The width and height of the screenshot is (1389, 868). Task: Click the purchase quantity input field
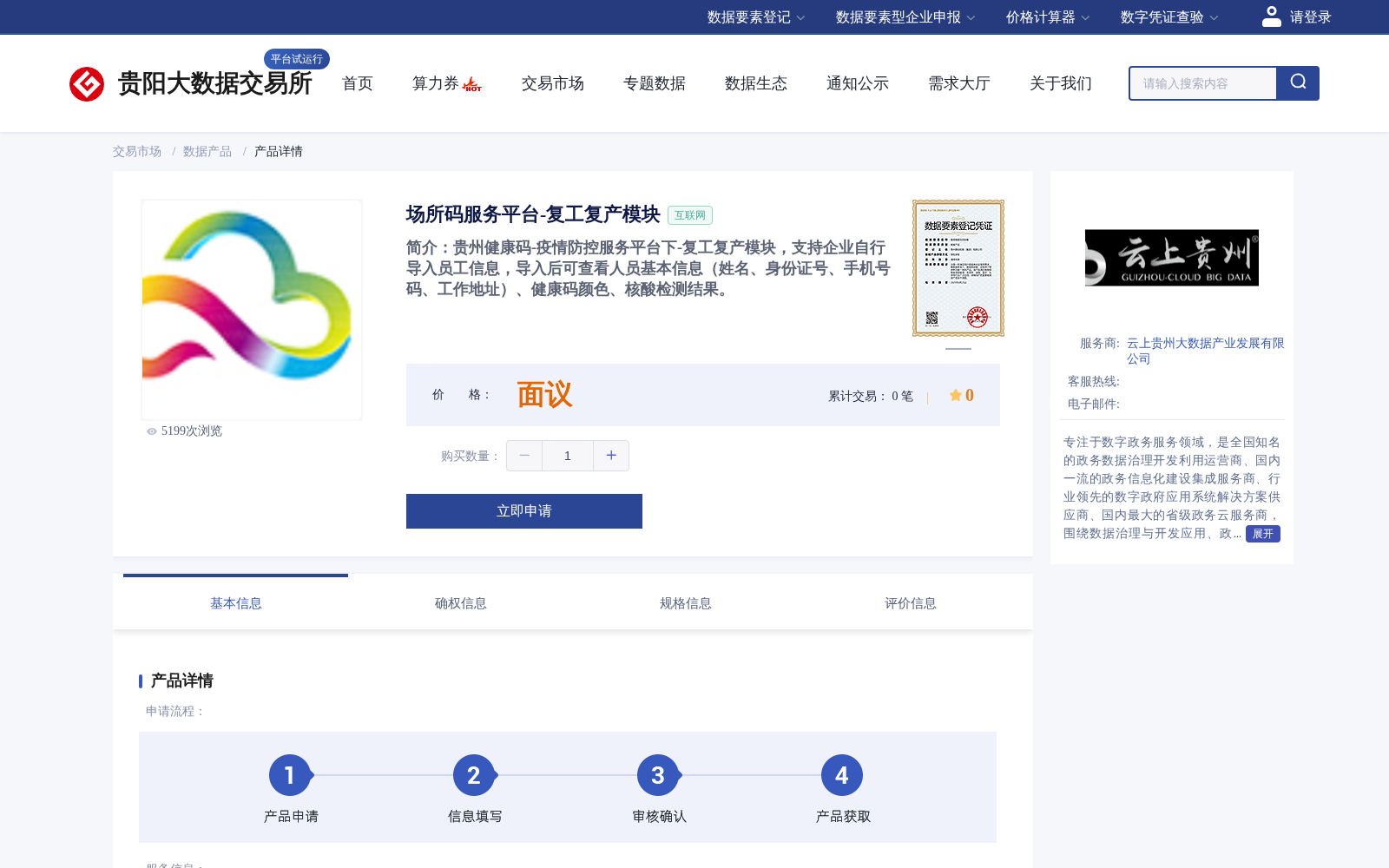click(x=568, y=456)
